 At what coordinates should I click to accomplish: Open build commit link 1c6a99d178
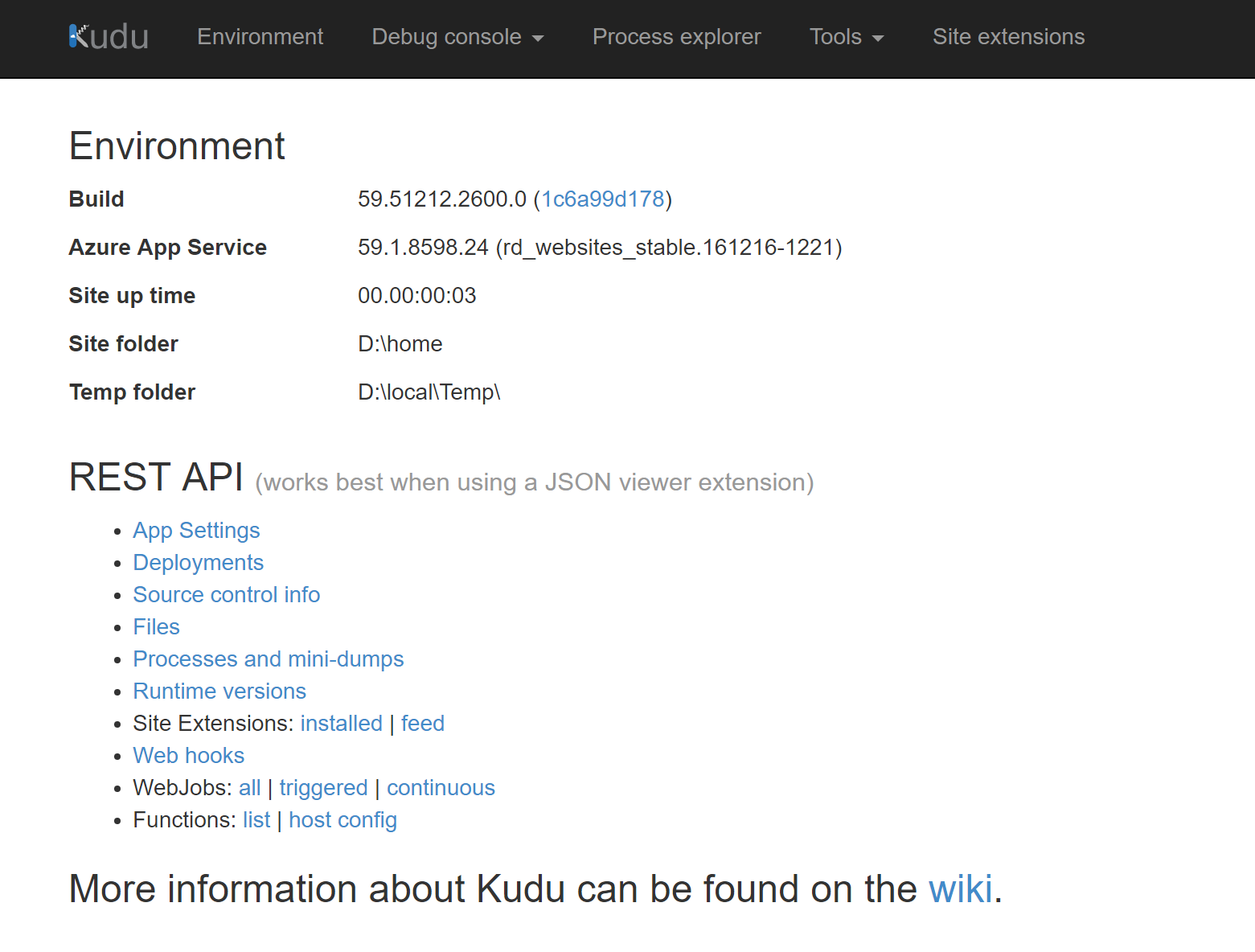click(603, 199)
